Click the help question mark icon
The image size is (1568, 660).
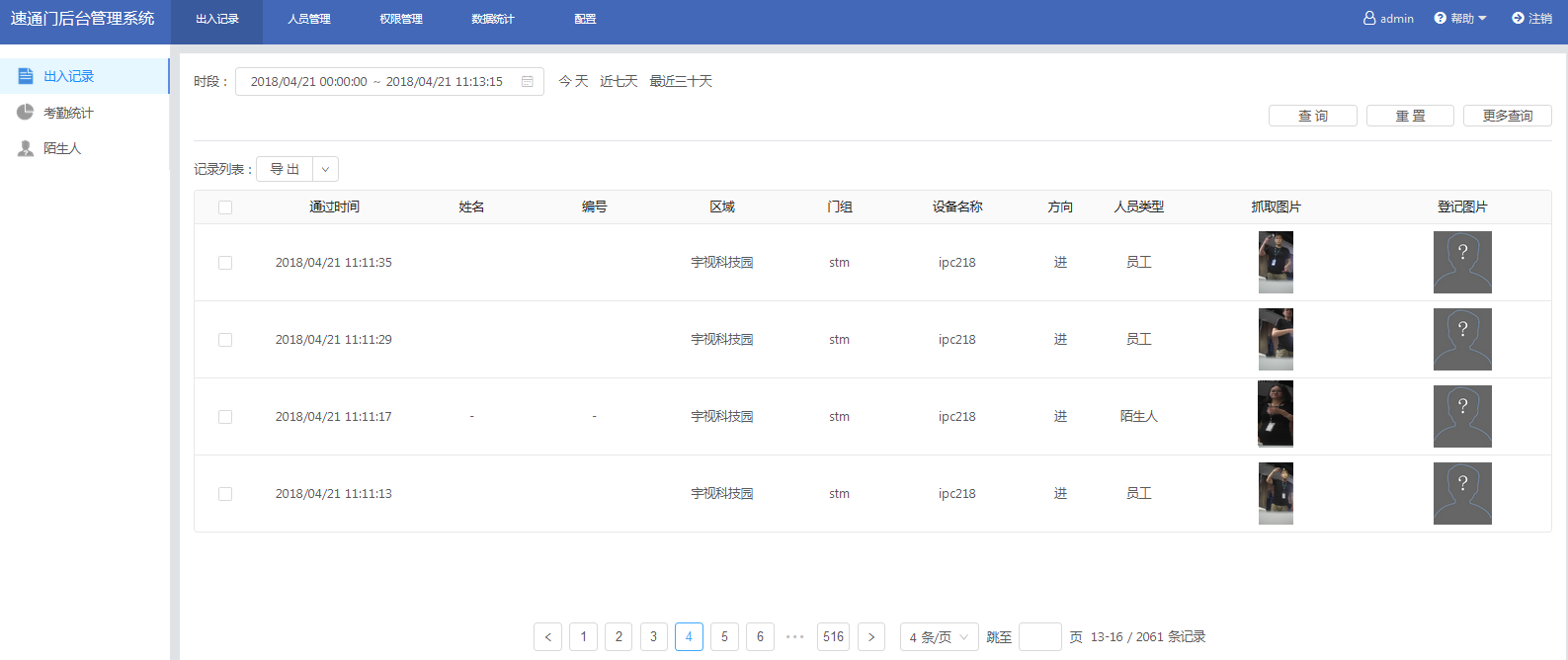[x=1441, y=18]
